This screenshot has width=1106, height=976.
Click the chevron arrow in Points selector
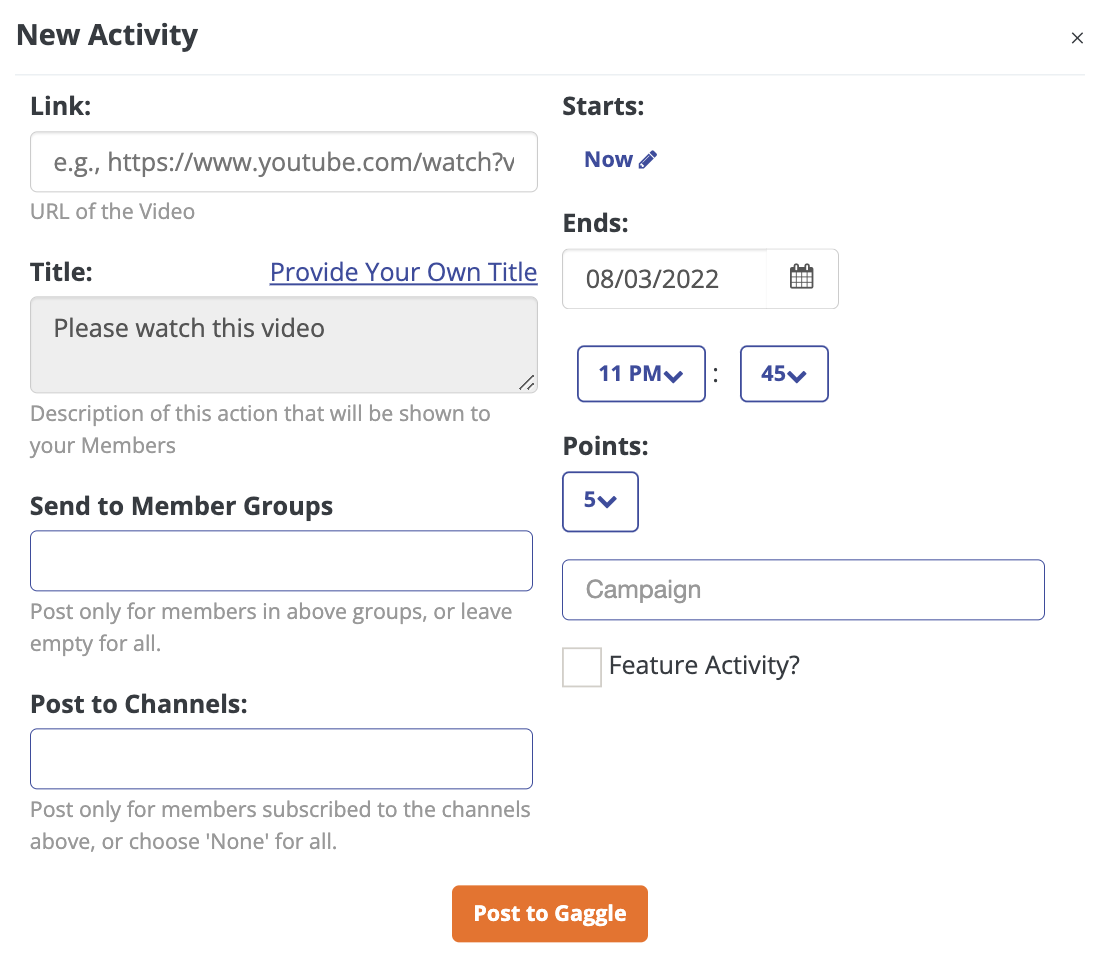[607, 501]
